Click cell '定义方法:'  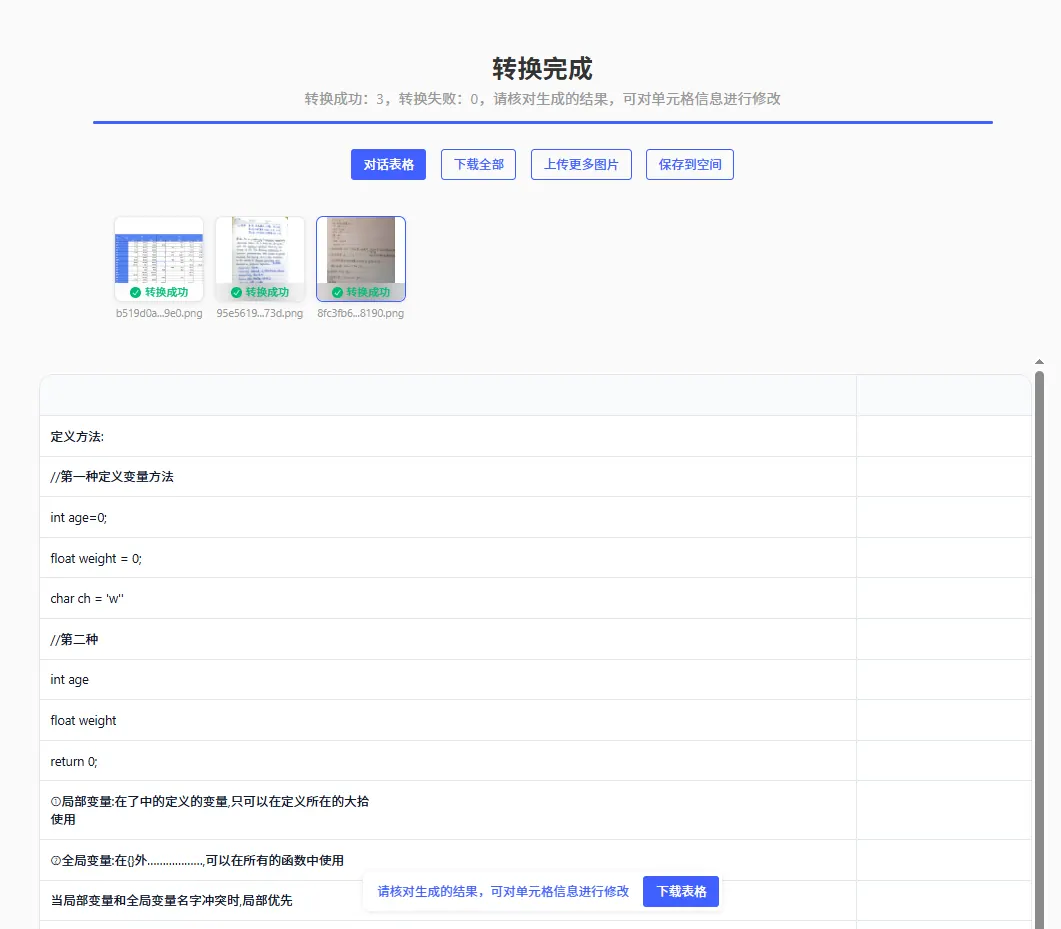pyautogui.click(x=448, y=436)
